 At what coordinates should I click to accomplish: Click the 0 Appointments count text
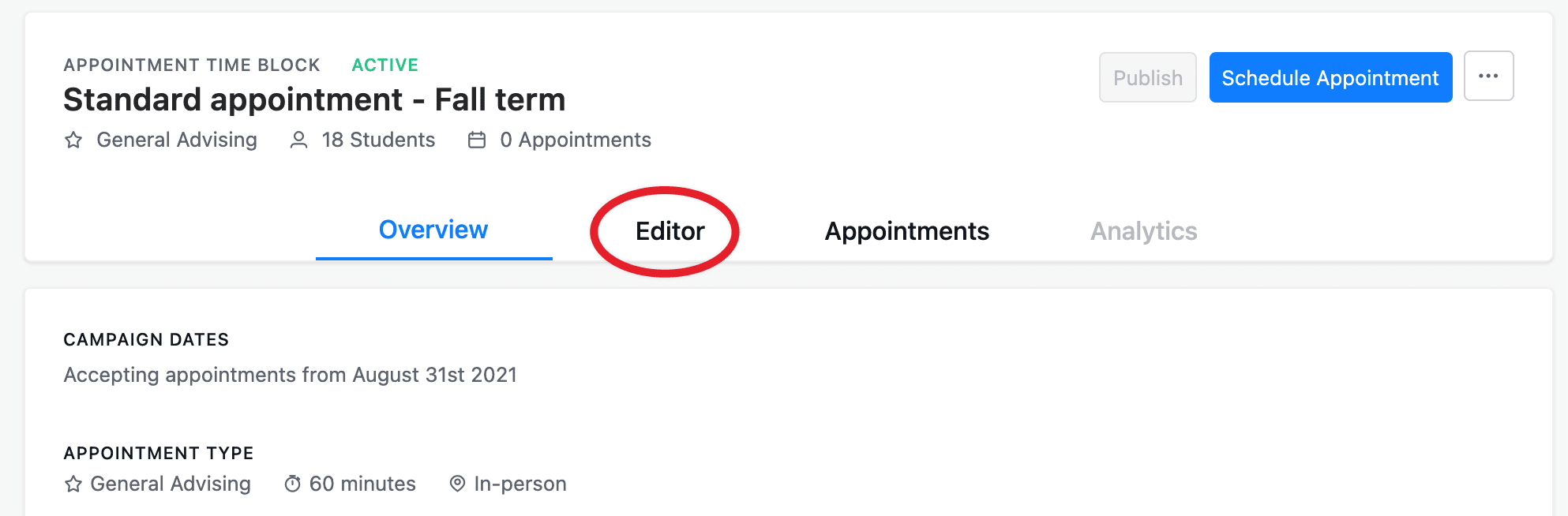[x=575, y=140]
